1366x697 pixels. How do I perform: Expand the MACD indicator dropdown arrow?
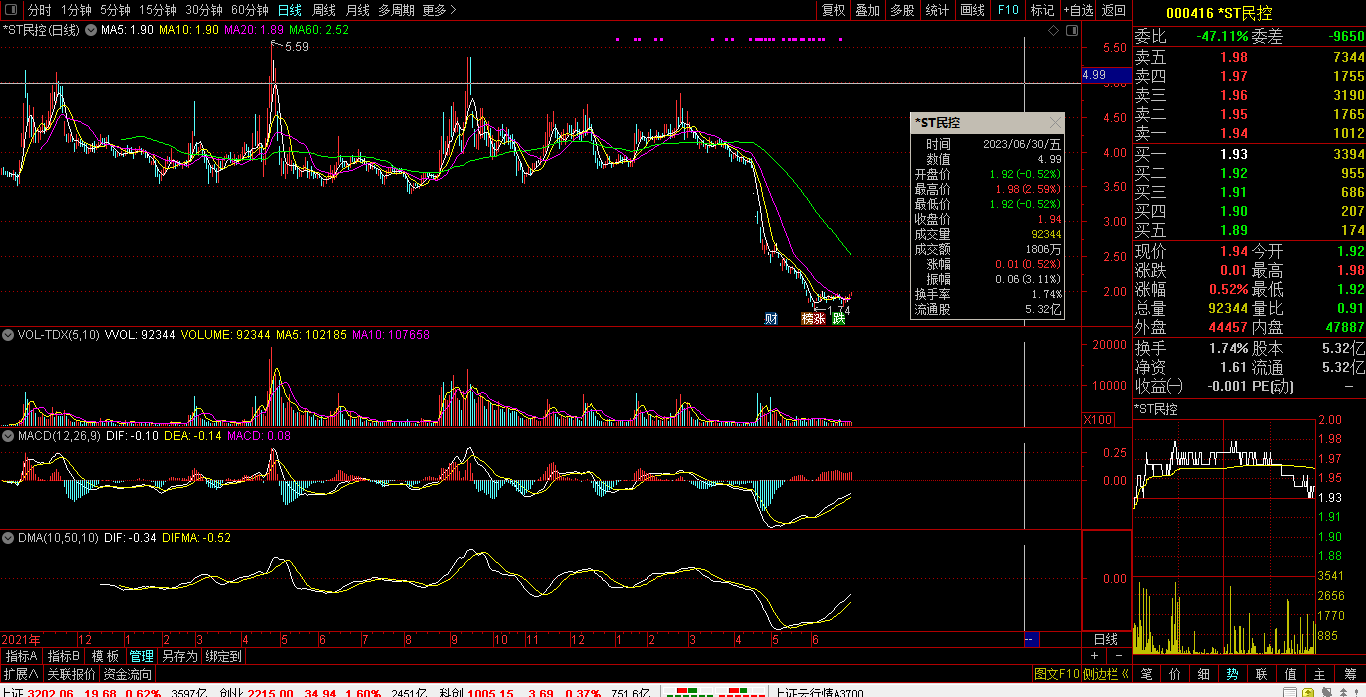[x=8, y=436]
